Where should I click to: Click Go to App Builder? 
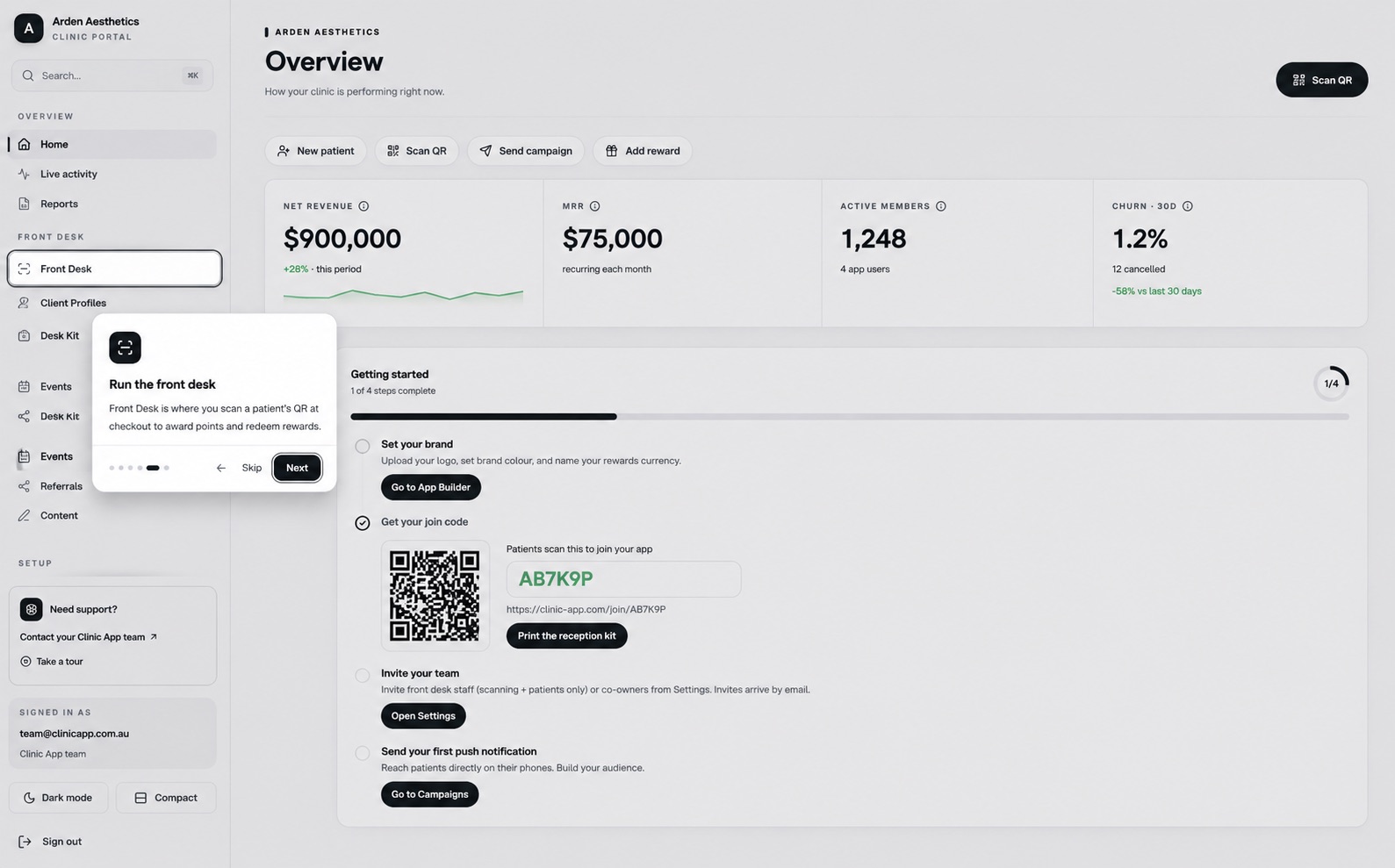pos(430,487)
